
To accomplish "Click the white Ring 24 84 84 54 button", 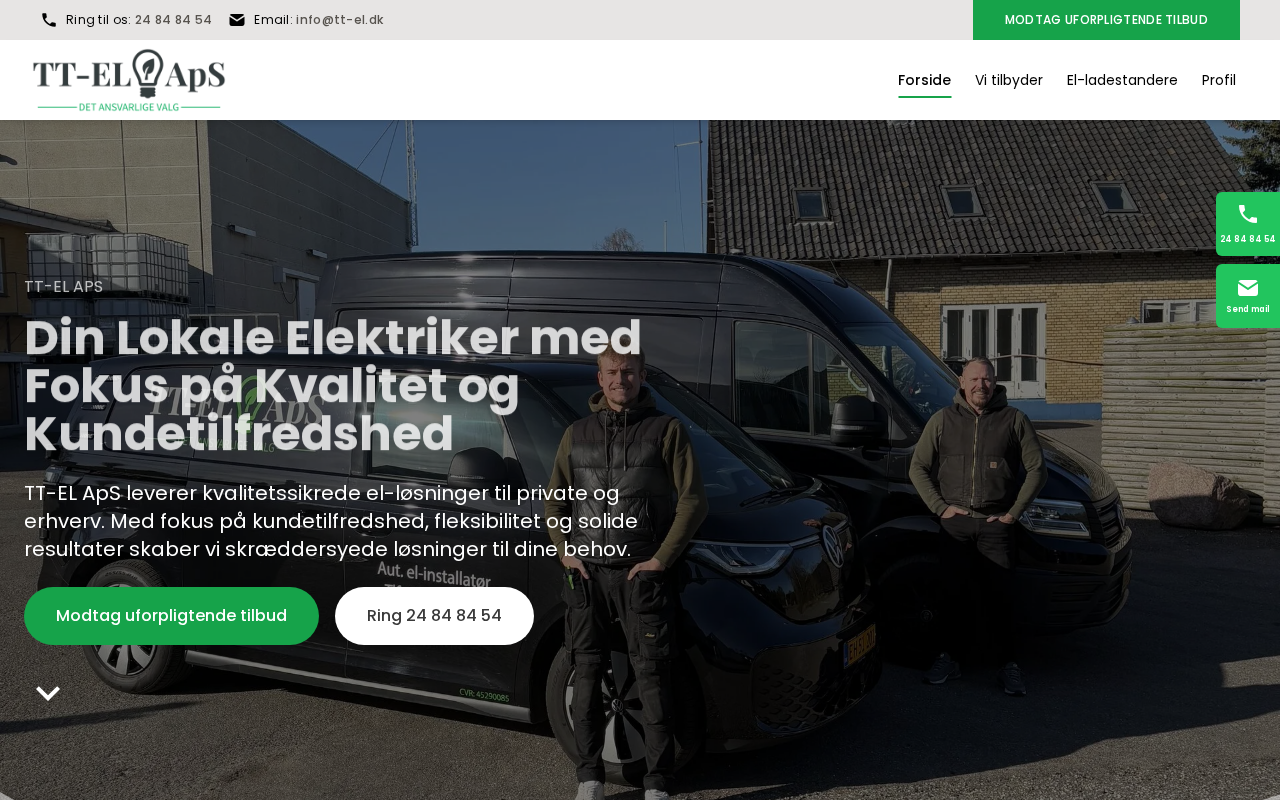I will [434, 616].
